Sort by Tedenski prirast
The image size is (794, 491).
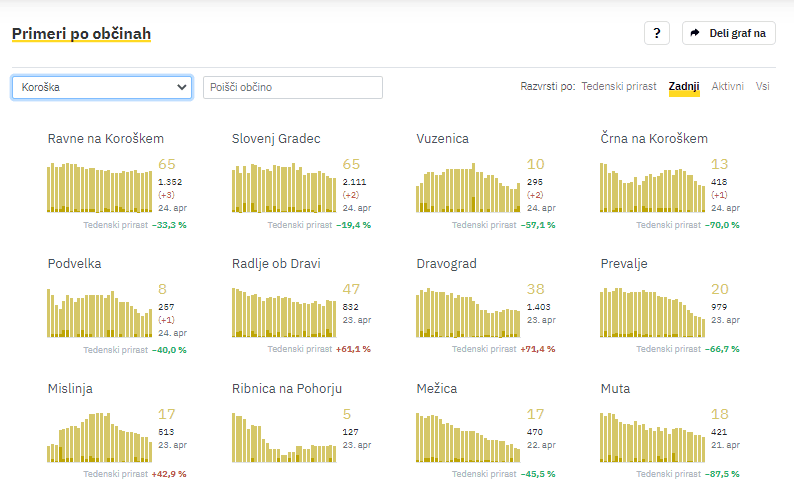click(x=618, y=87)
